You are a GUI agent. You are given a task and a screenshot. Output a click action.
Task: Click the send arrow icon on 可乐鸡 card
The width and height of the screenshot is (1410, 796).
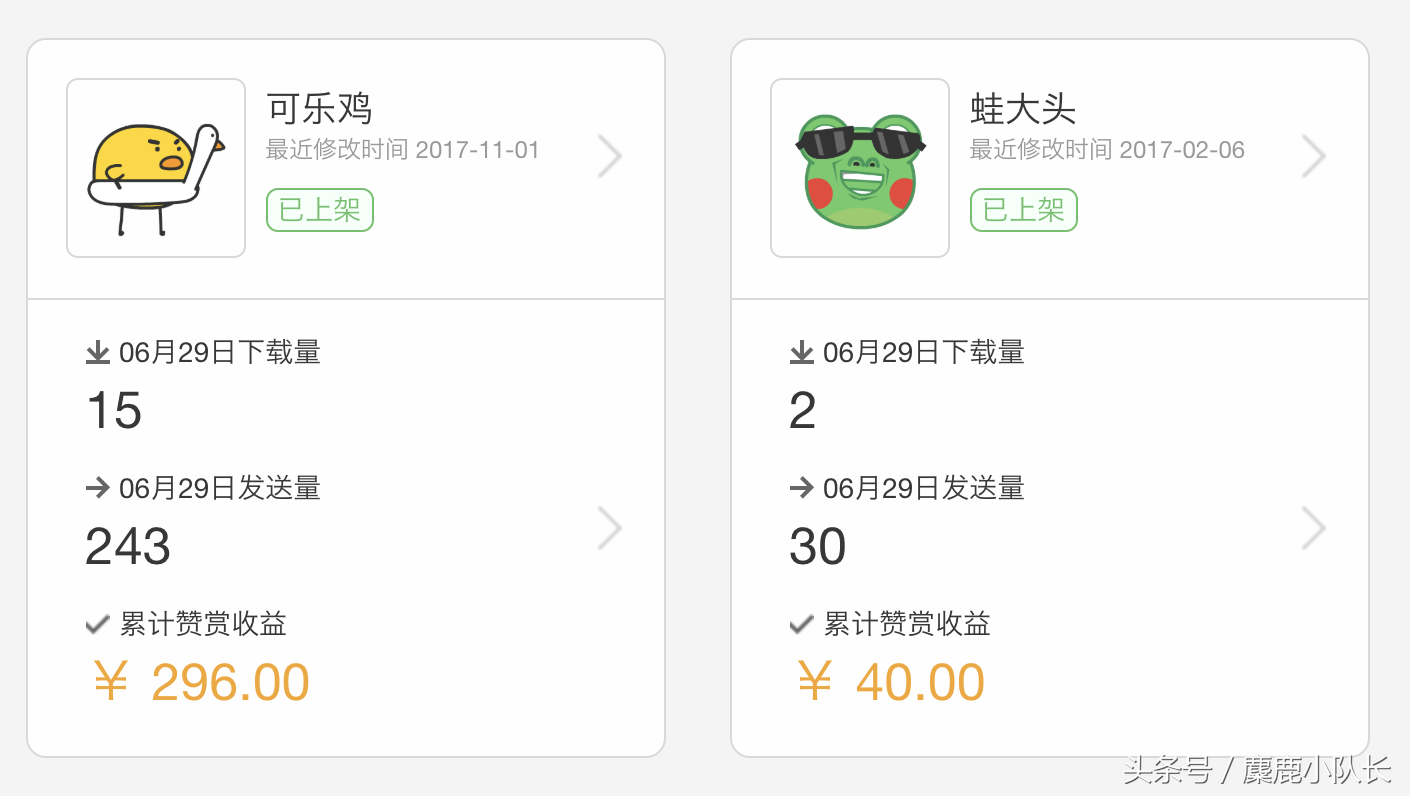97,488
